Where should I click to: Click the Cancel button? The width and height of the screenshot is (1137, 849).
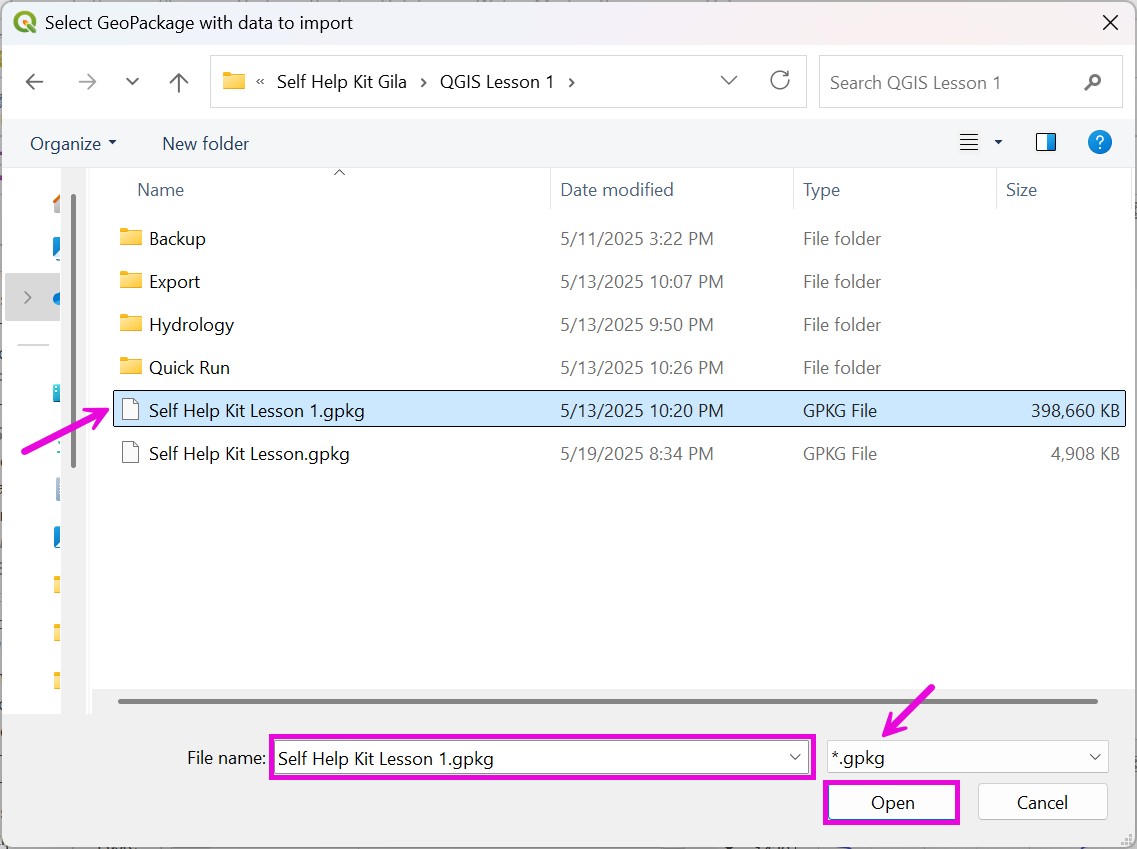pyautogui.click(x=1042, y=803)
